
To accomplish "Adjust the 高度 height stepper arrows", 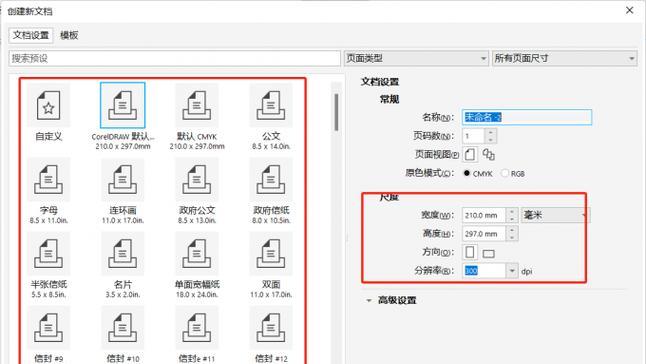I will pyautogui.click(x=512, y=233).
